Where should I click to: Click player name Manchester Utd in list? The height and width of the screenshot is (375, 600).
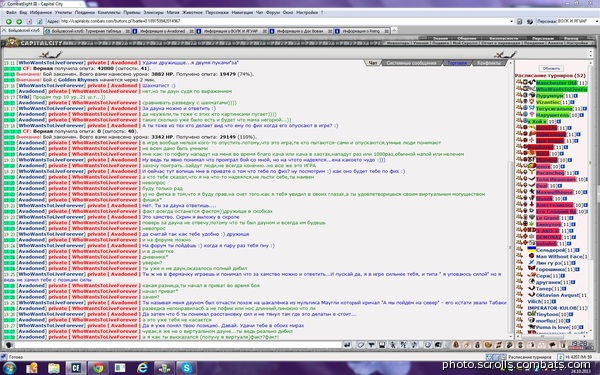tap(556, 83)
